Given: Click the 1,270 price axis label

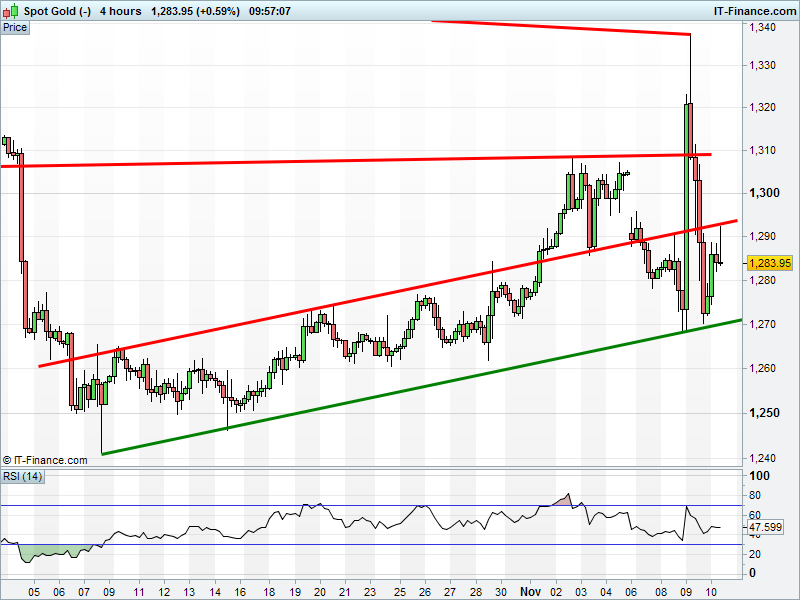Looking at the screenshot, I should [x=762, y=324].
